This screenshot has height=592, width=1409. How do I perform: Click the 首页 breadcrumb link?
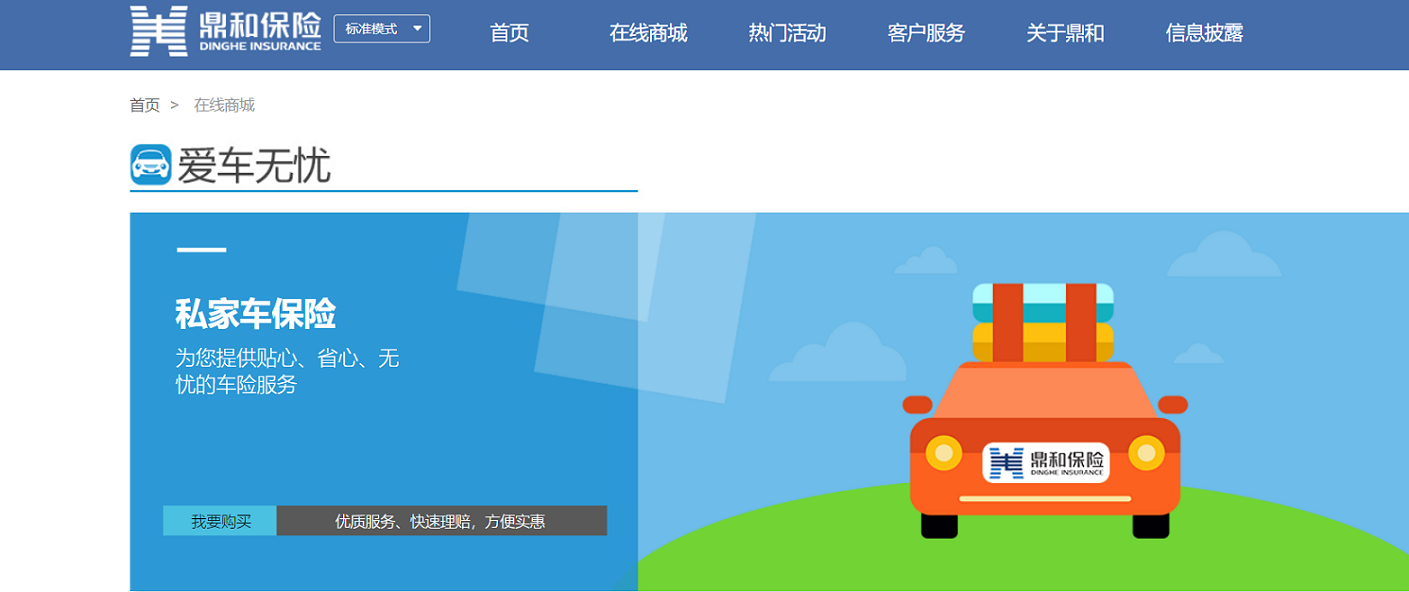[x=145, y=105]
